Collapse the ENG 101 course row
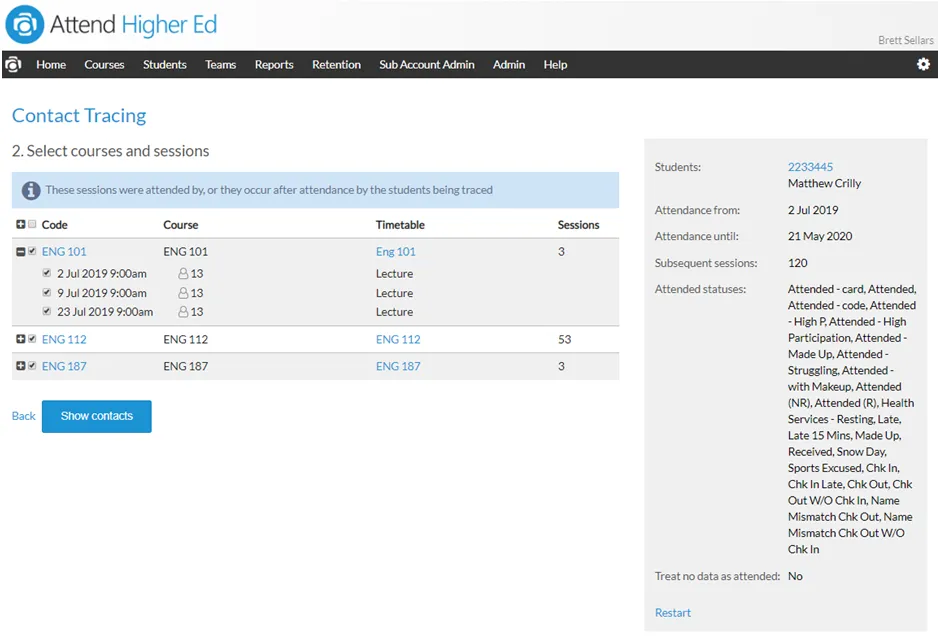The width and height of the screenshot is (938, 639). click(x=20, y=252)
